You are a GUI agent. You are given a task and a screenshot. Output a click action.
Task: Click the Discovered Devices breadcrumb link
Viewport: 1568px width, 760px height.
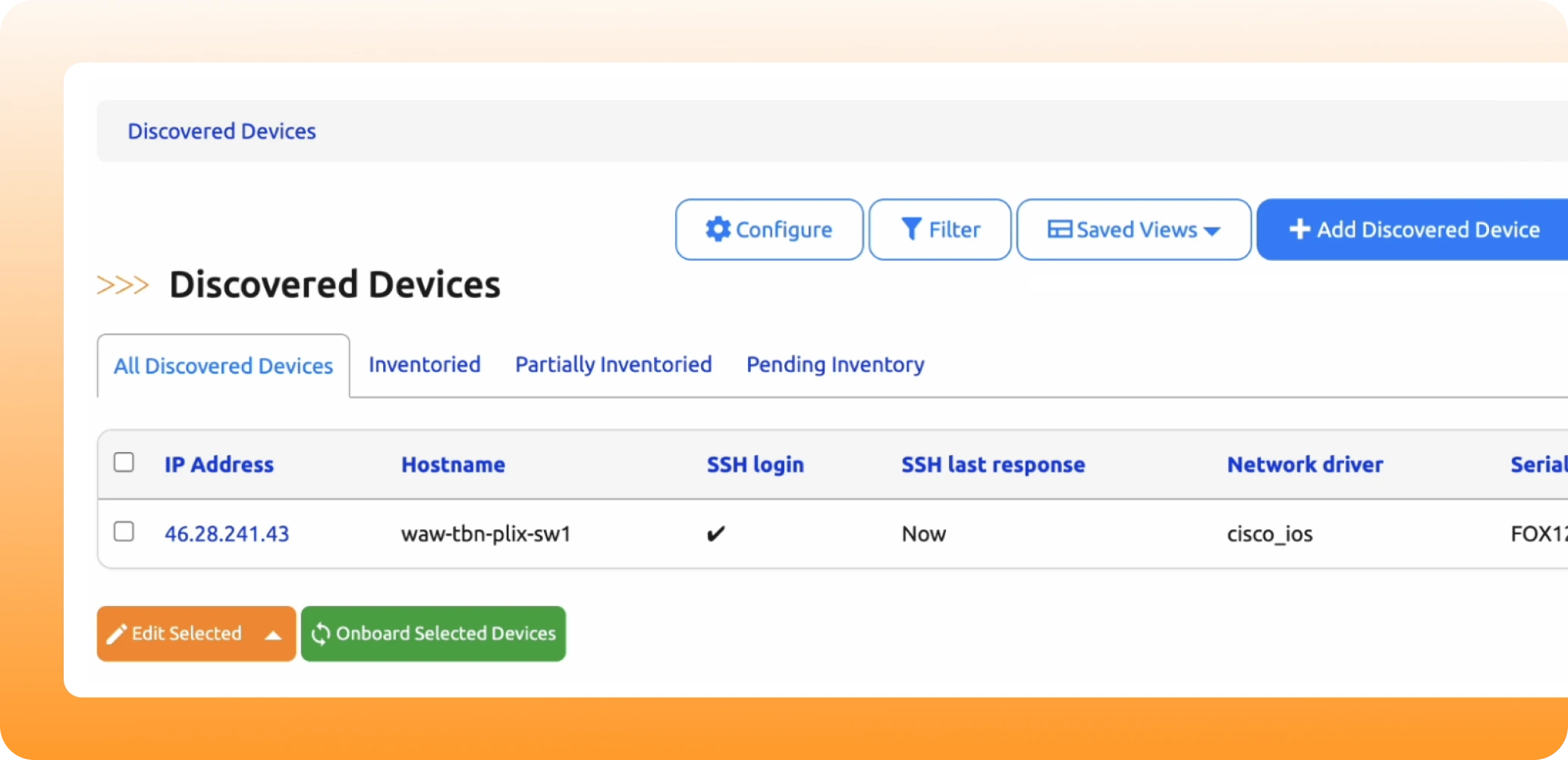[x=222, y=131]
